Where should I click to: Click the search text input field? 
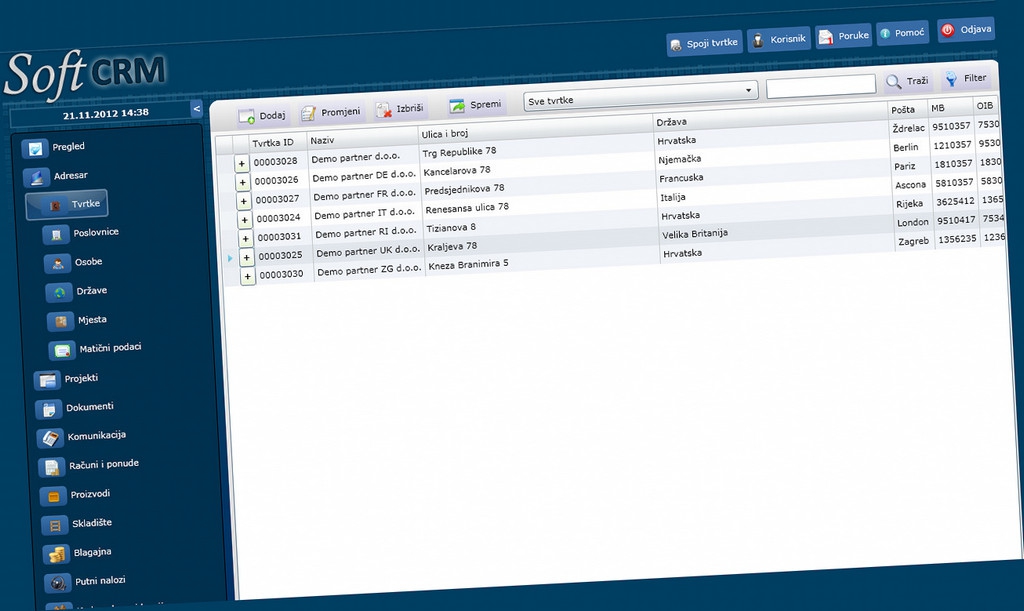pos(821,86)
